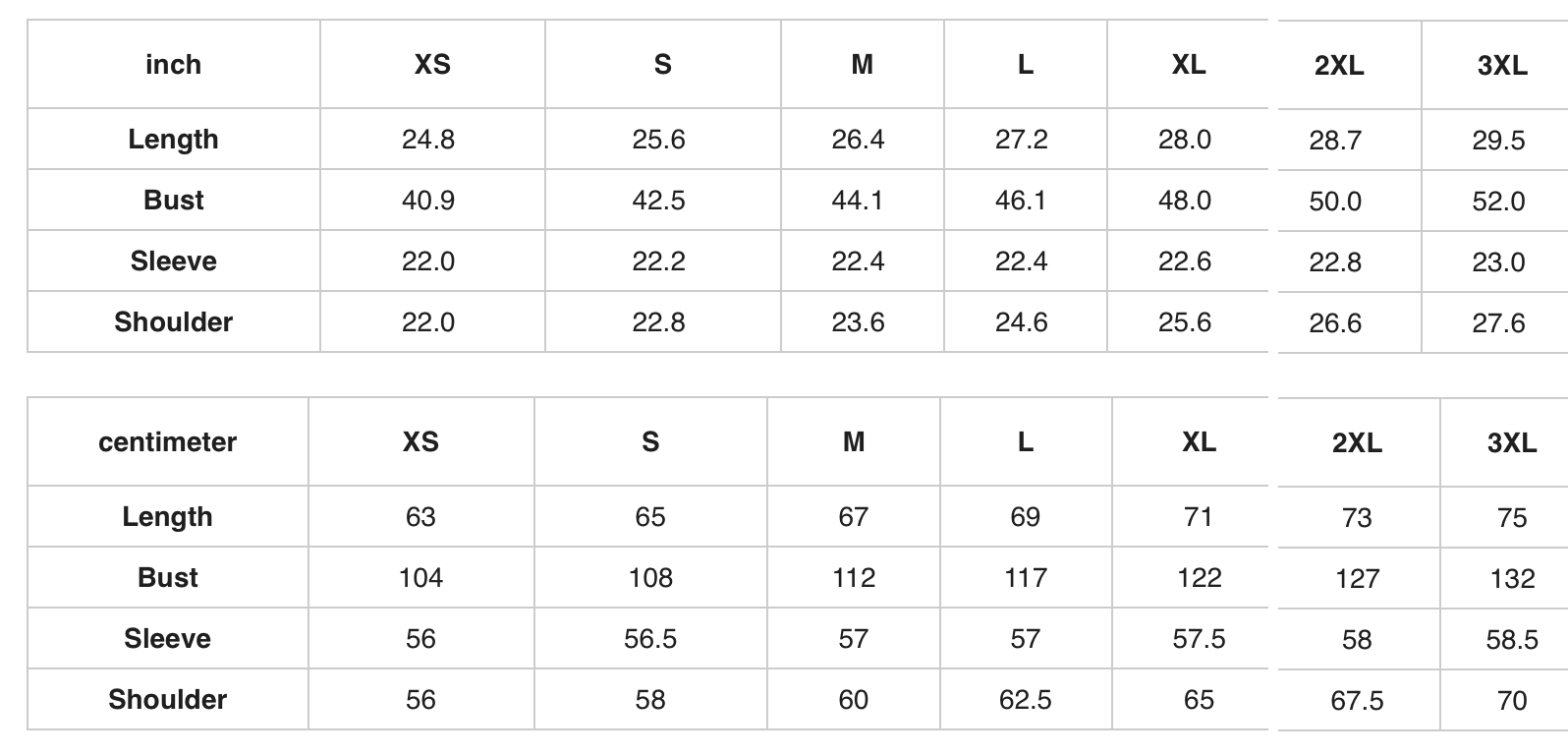Select the 24.8 XS length value
1568x755 pixels.
(428, 140)
